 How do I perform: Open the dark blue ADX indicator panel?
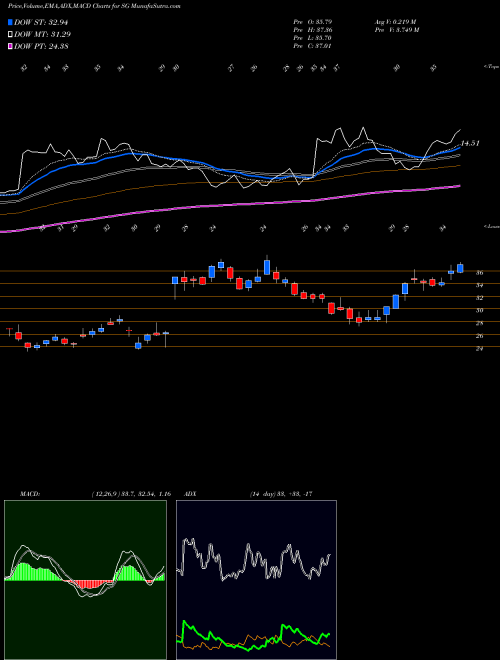pyautogui.click(x=256, y=580)
